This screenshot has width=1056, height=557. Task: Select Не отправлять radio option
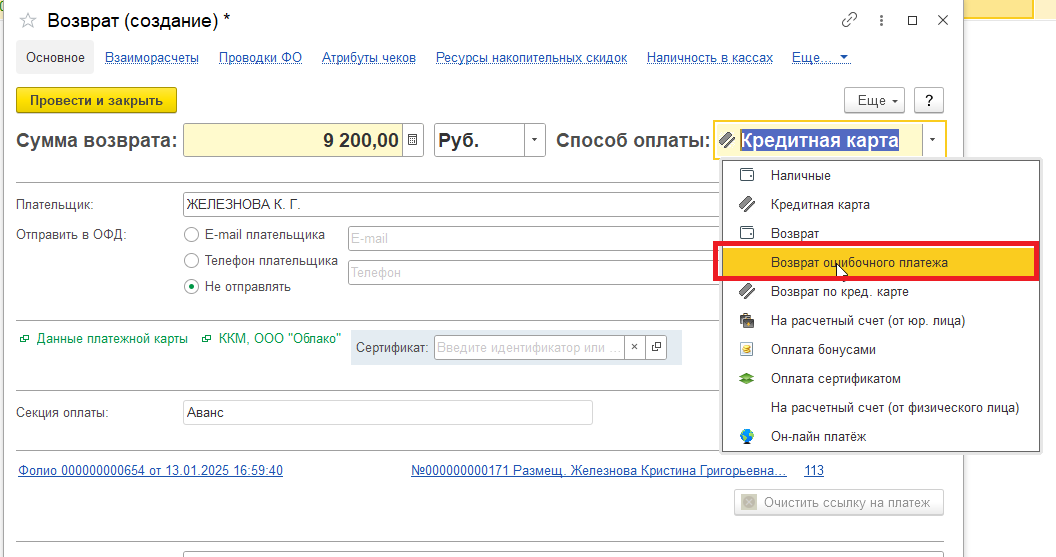coord(191,286)
